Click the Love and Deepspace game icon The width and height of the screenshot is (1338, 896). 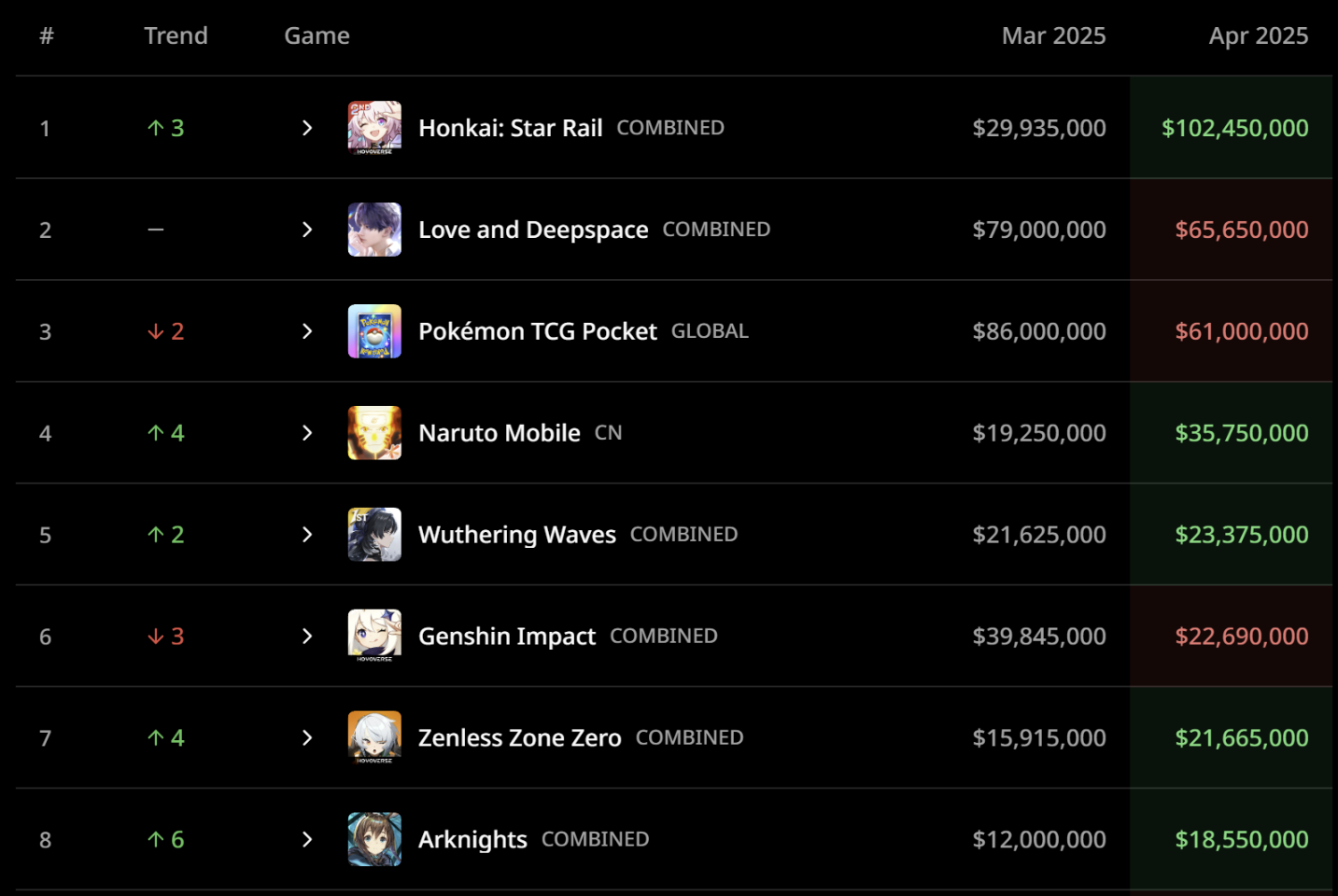click(x=374, y=230)
